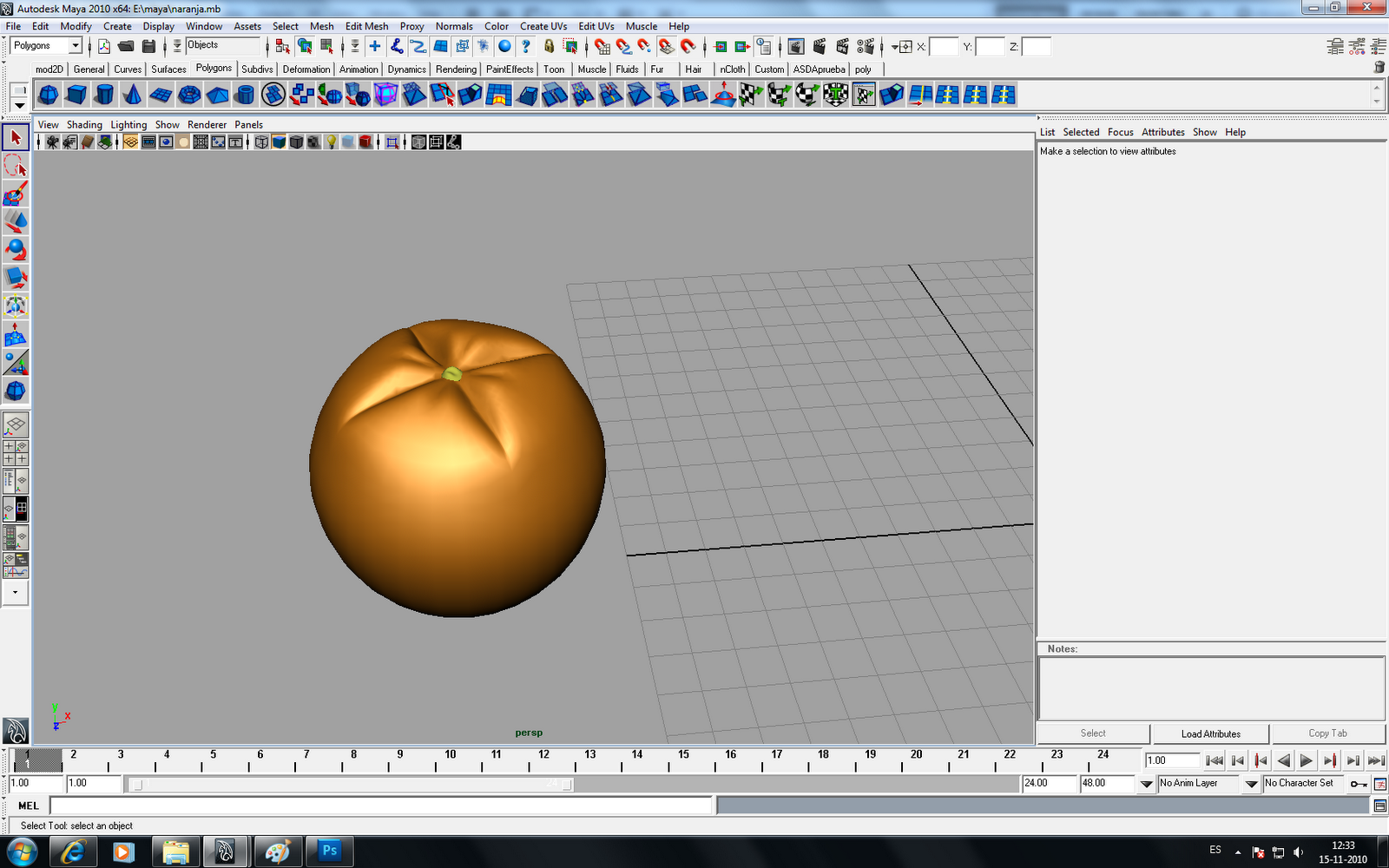Switch to the Subdivs shelf tab

click(x=257, y=69)
